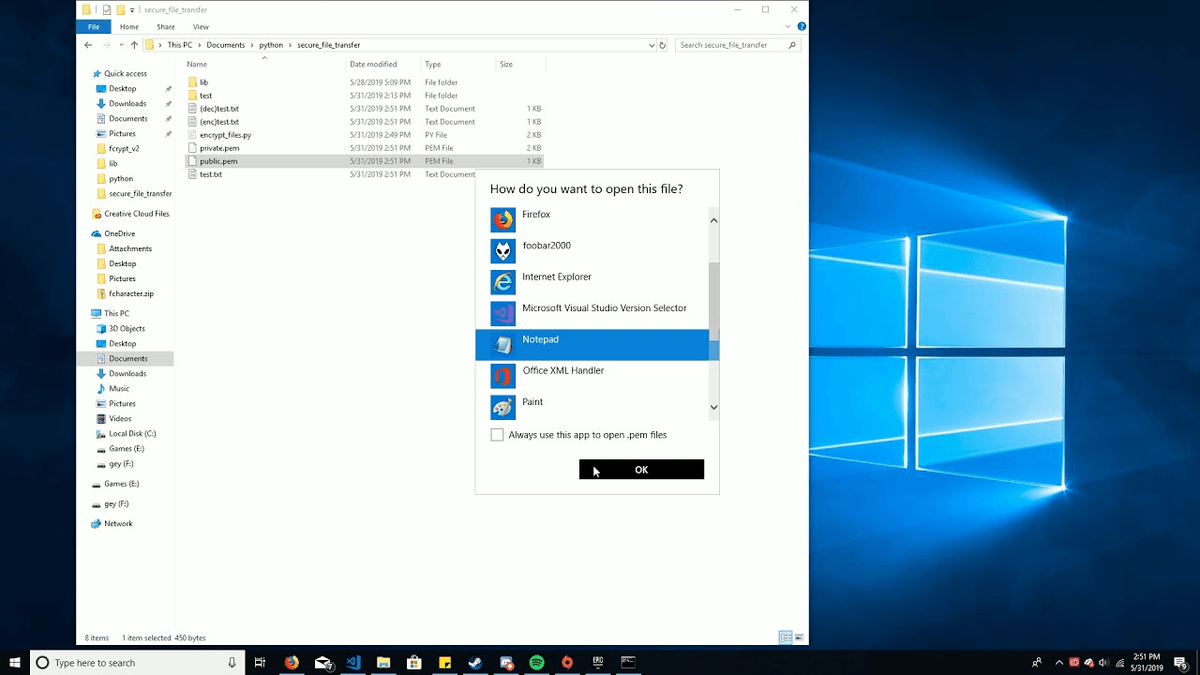The width and height of the screenshot is (1200, 675).
Task: Expand the address bar history dropdown
Action: [x=651, y=45]
